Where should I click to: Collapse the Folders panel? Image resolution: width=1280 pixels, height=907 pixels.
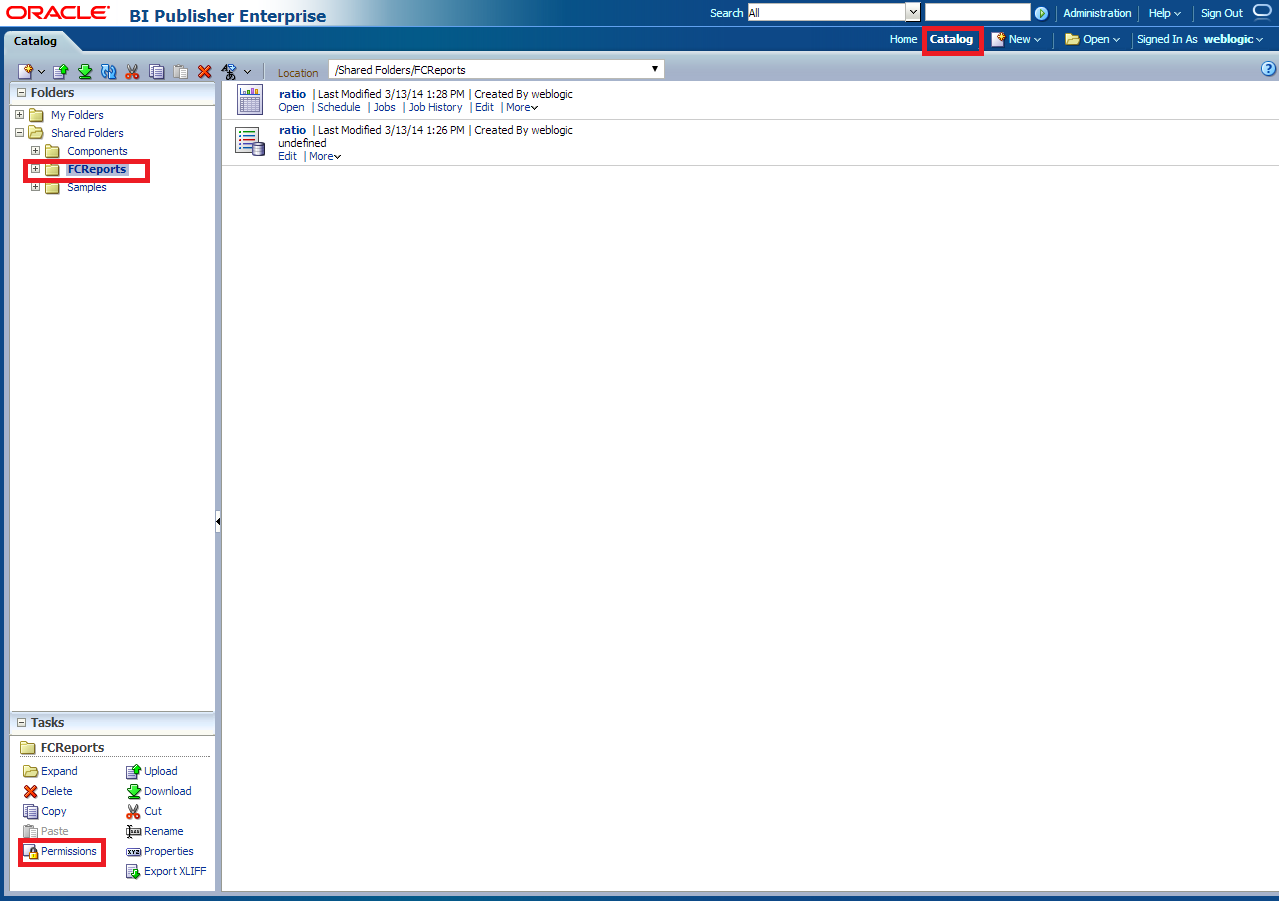[x=21, y=92]
